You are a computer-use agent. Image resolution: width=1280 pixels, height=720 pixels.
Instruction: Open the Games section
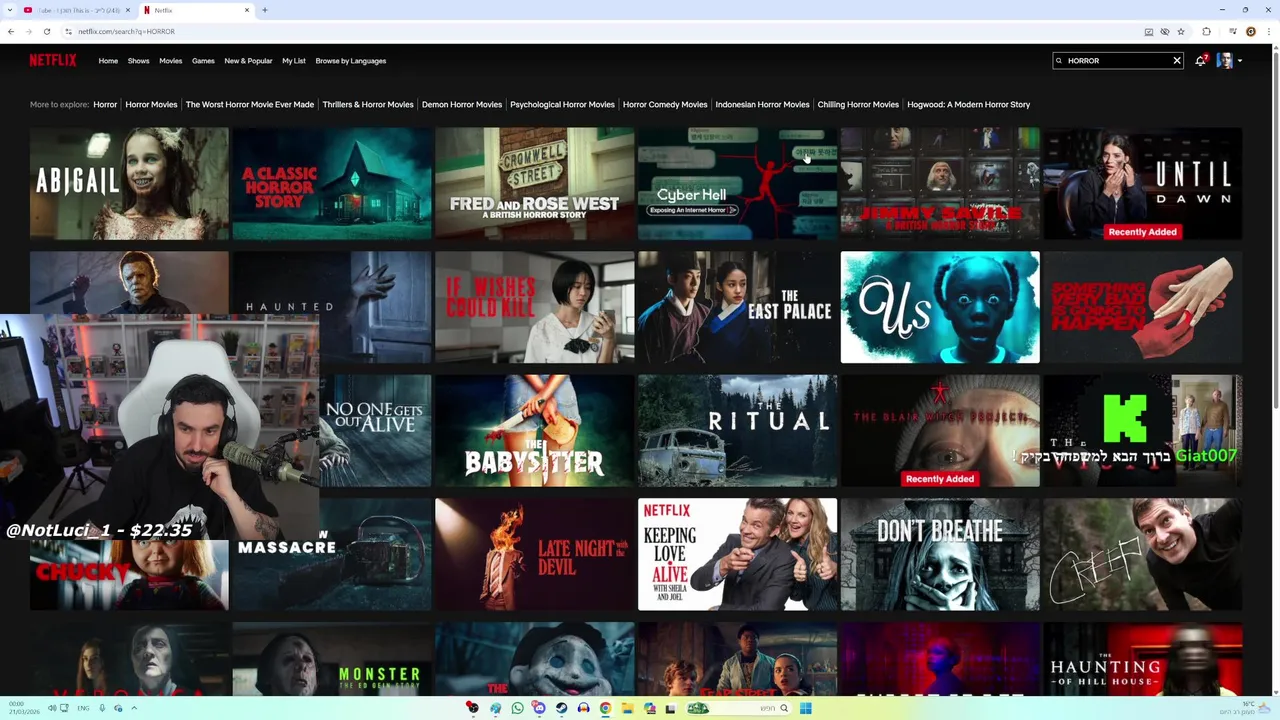click(x=203, y=61)
